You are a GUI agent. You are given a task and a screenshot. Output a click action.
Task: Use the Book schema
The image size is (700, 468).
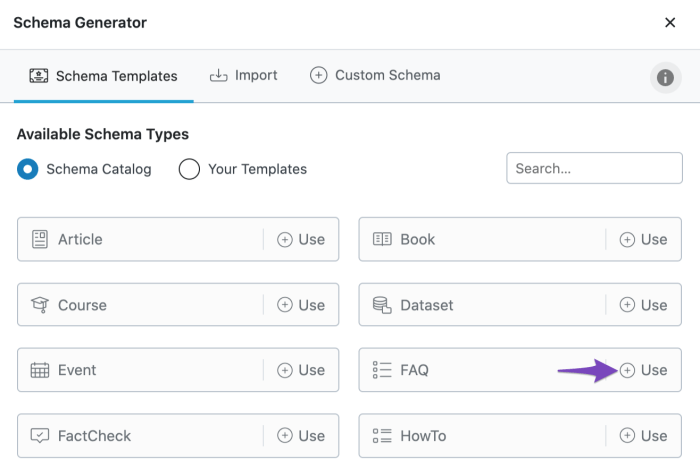(644, 239)
